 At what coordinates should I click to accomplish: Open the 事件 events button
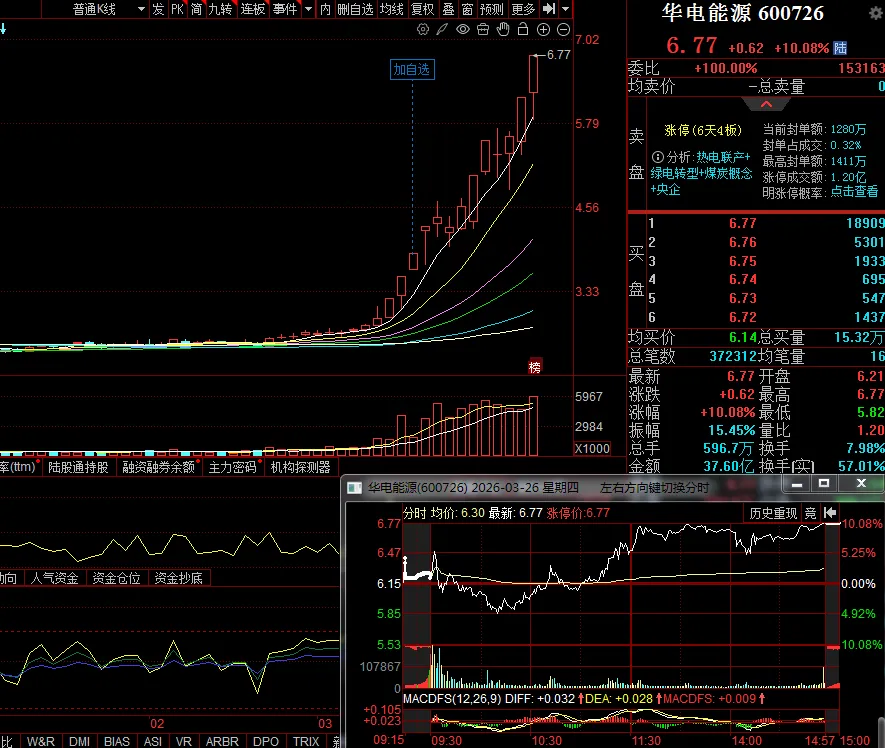coord(284,9)
